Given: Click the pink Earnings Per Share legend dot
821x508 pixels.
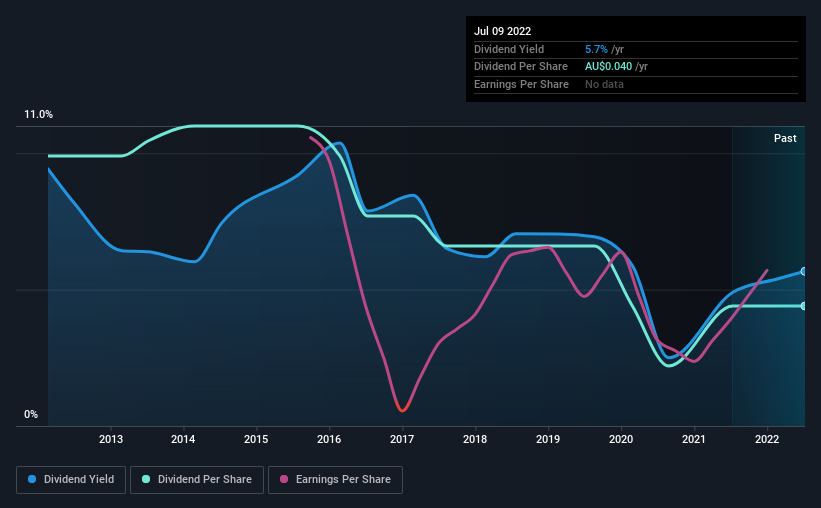Looking at the screenshot, I should pyautogui.click(x=284, y=479).
